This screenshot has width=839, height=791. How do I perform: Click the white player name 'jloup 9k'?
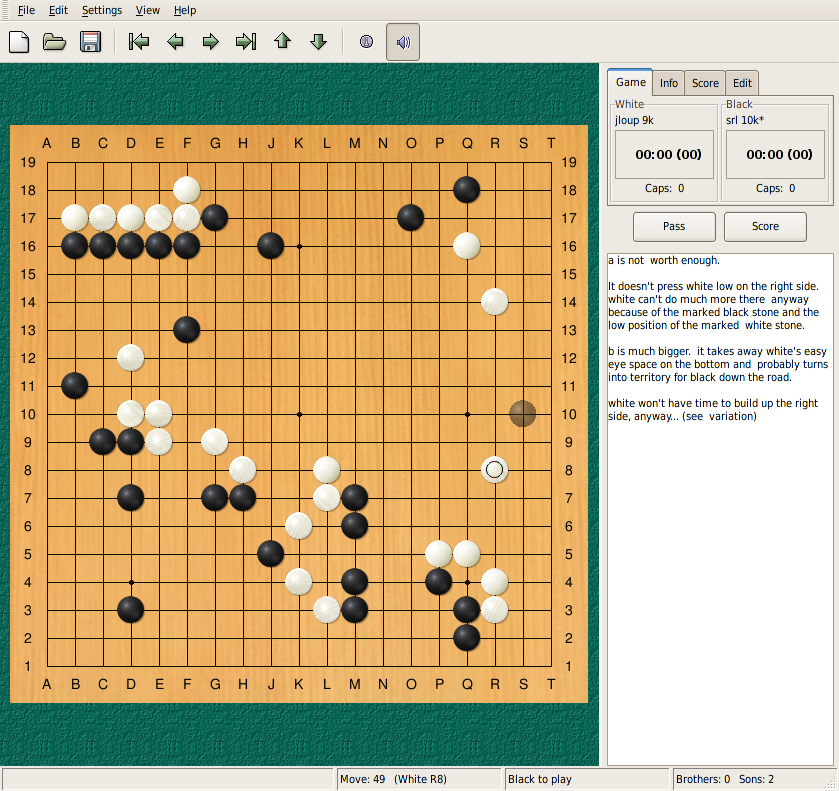(x=635, y=120)
